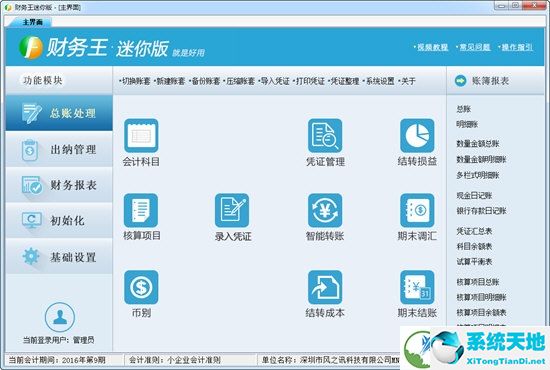The image size is (550, 370).
Task: Open the 科目余额表 report
Action: tap(474, 246)
